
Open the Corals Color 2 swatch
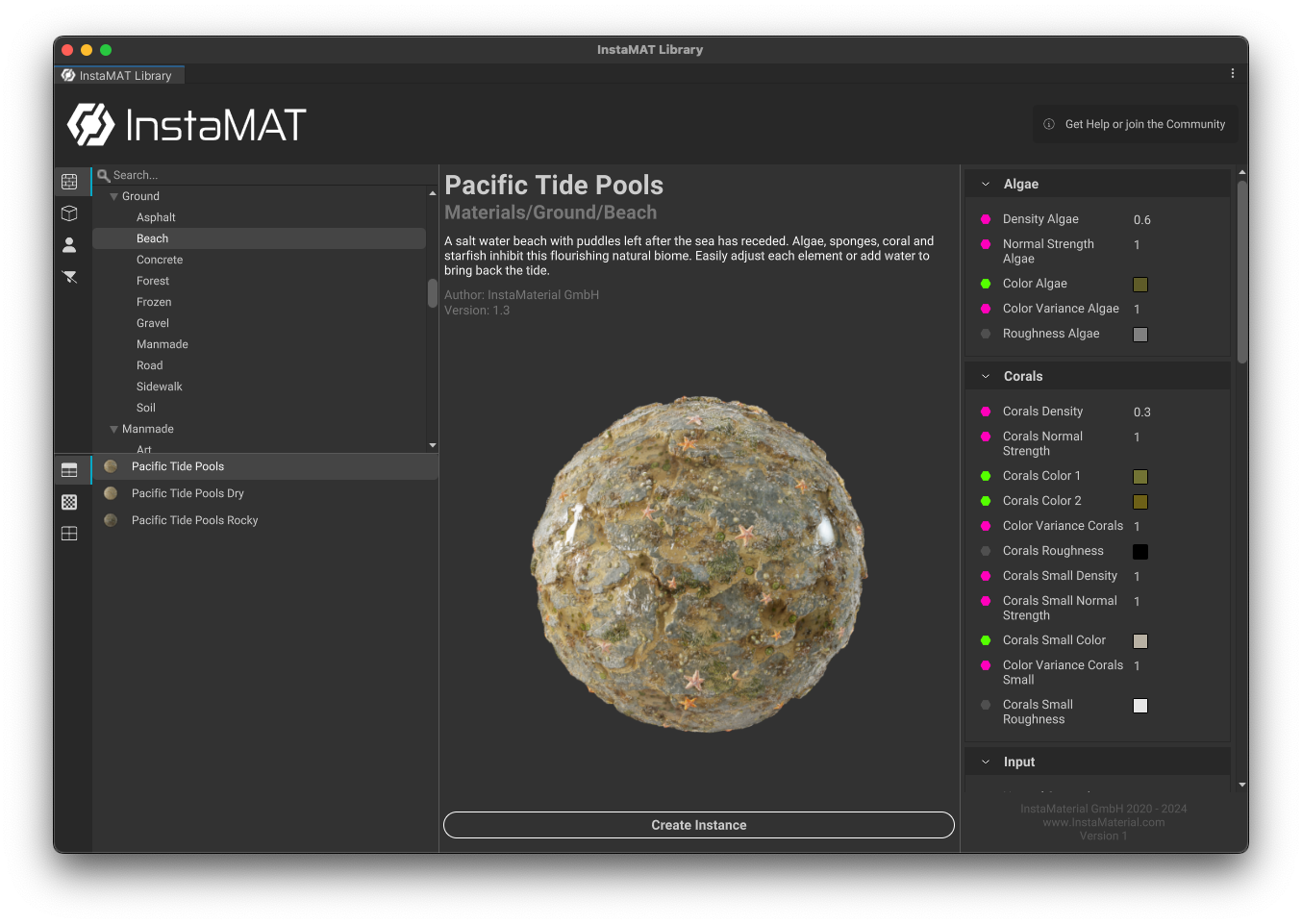click(x=1140, y=502)
